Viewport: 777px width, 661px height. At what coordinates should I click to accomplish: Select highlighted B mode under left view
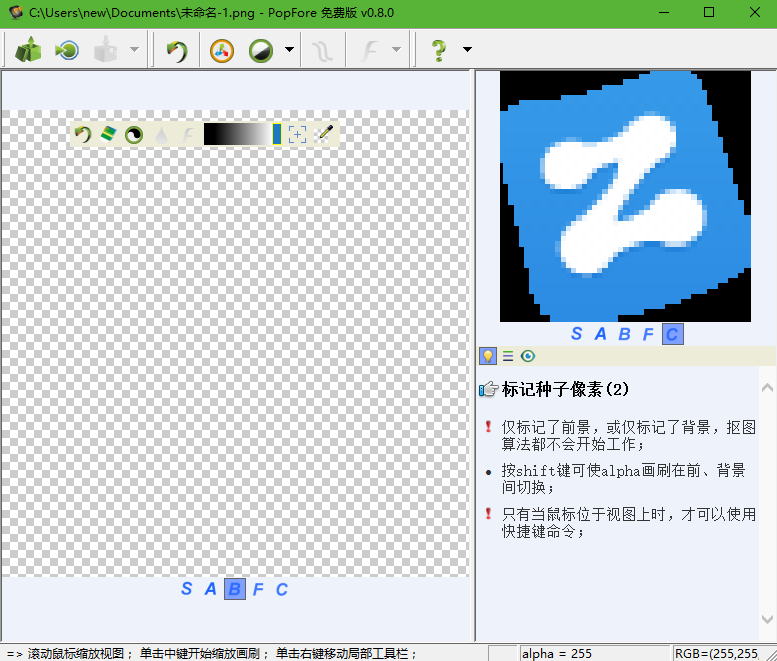coord(235,589)
